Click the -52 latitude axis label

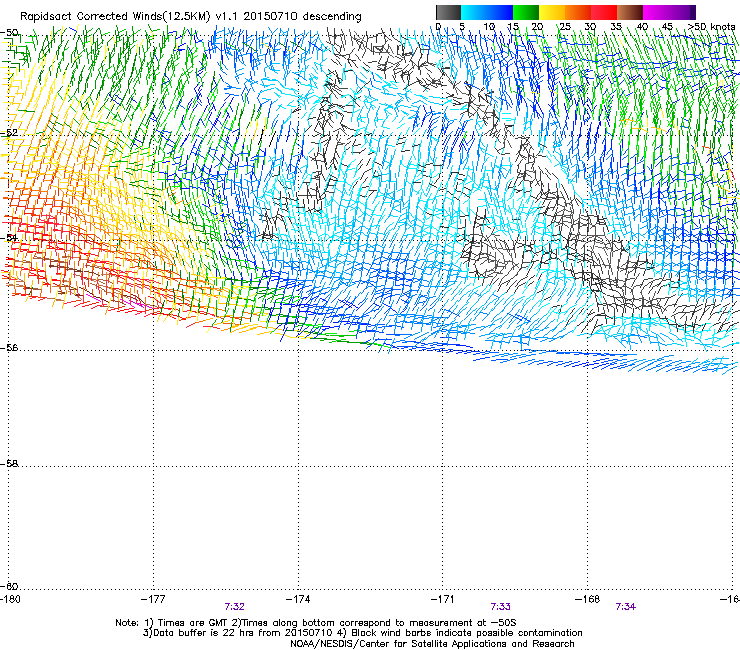9,133
